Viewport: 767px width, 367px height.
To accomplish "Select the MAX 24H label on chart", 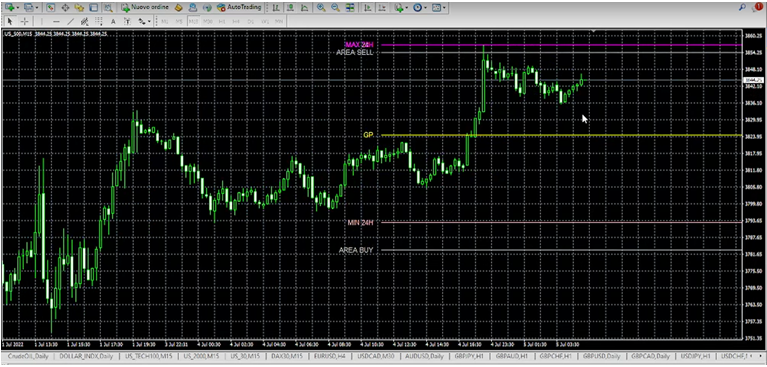I will coord(359,45).
